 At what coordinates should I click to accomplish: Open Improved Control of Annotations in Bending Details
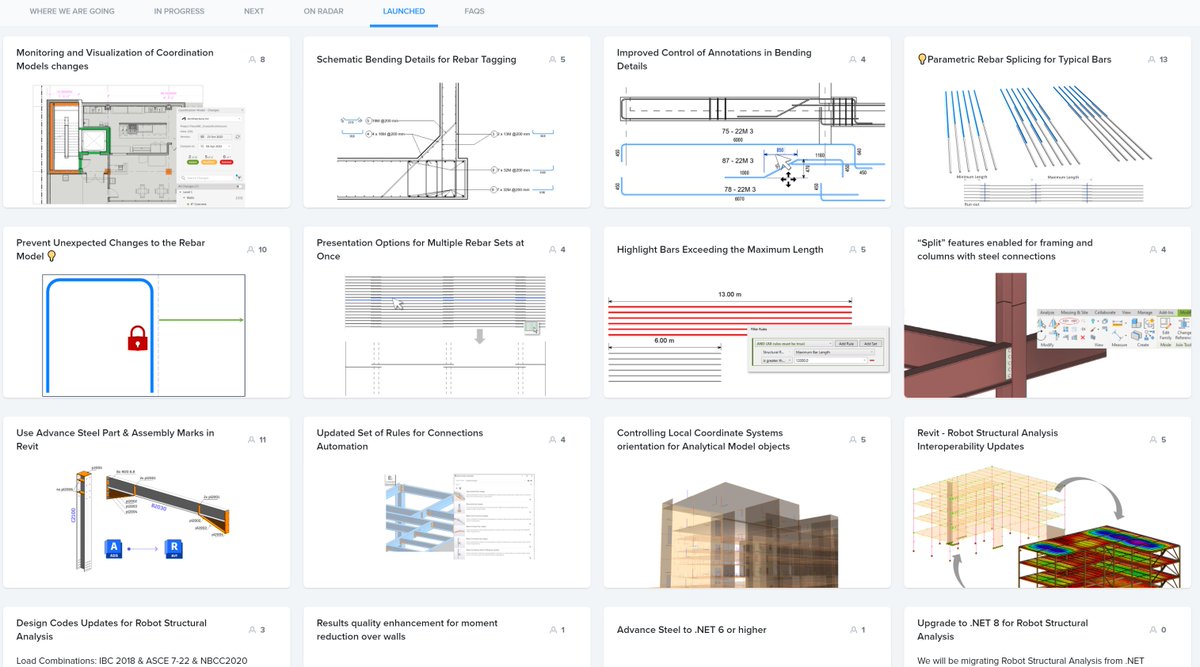[x=714, y=59]
